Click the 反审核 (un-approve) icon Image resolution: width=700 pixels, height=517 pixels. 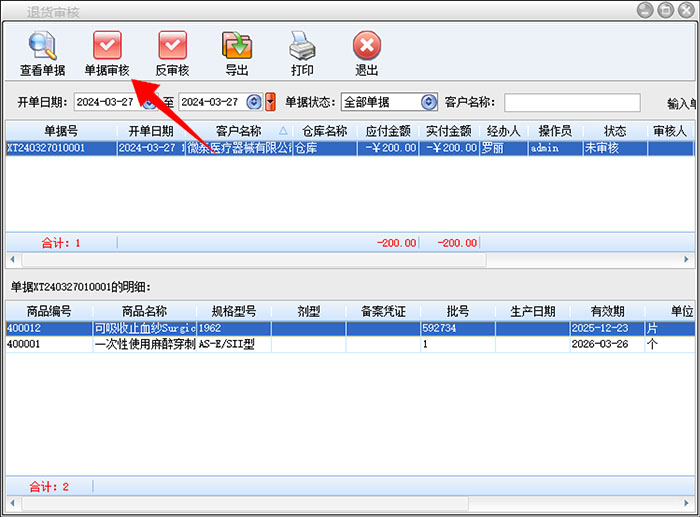tap(172, 46)
